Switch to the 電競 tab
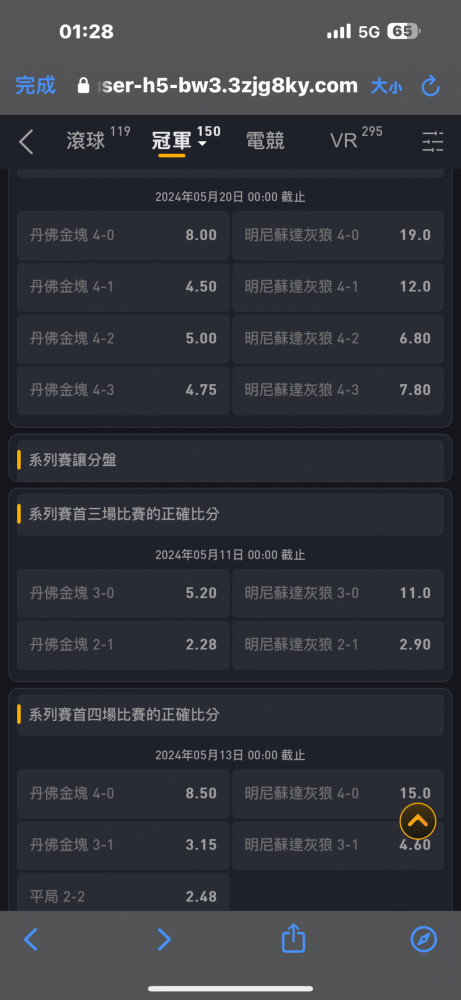Screen dimensions: 461x1000 tap(265, 141)
